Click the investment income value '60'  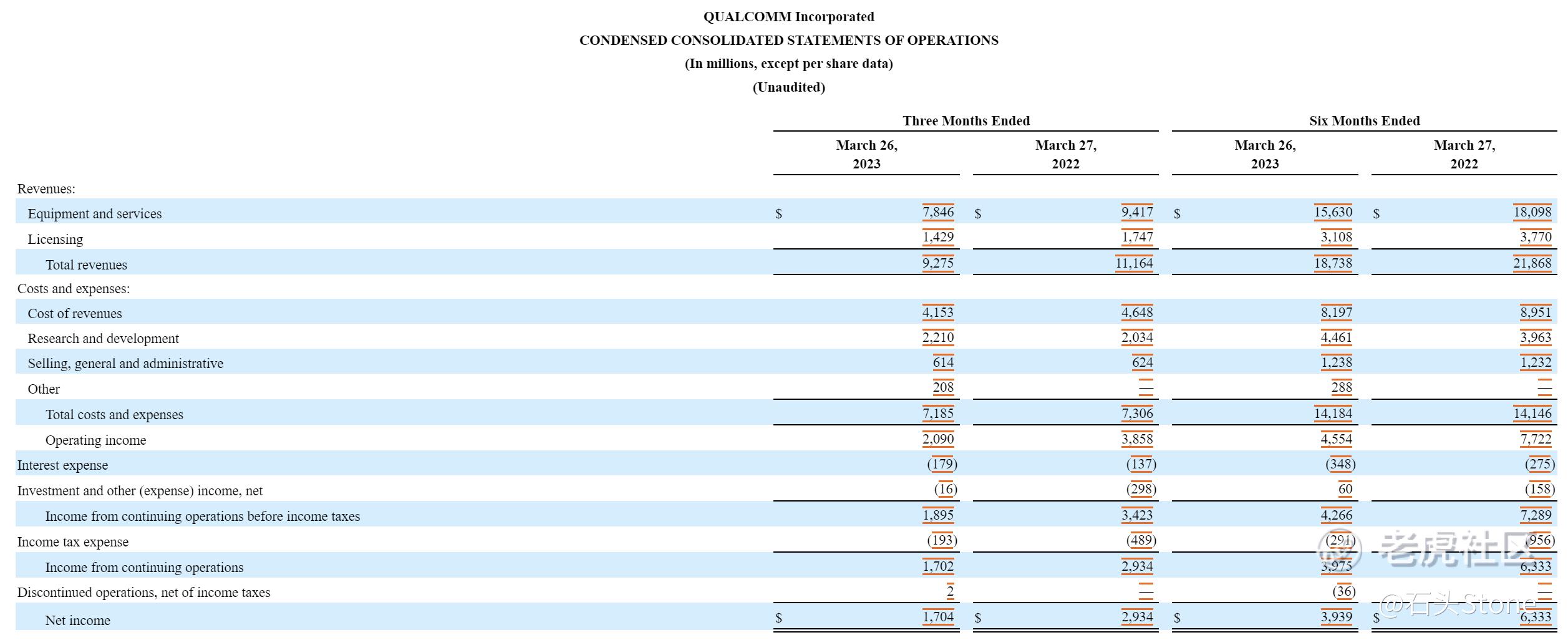[1345, 489]
